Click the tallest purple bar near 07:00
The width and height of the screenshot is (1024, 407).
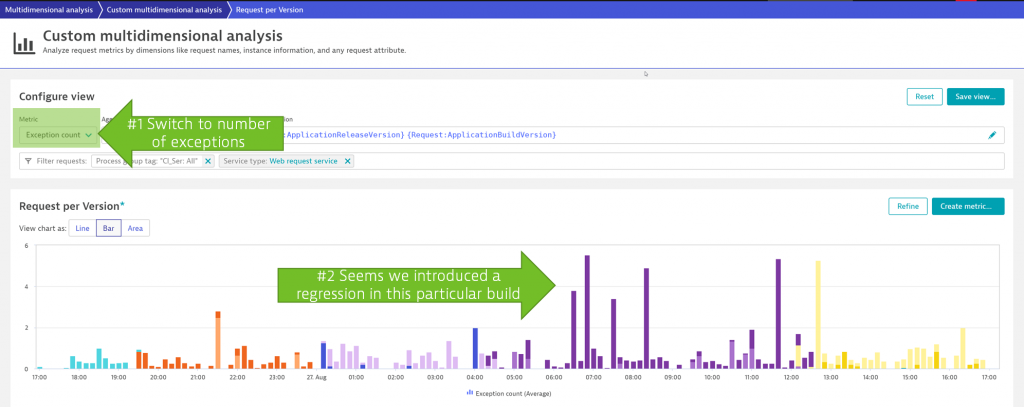(587, 312)
